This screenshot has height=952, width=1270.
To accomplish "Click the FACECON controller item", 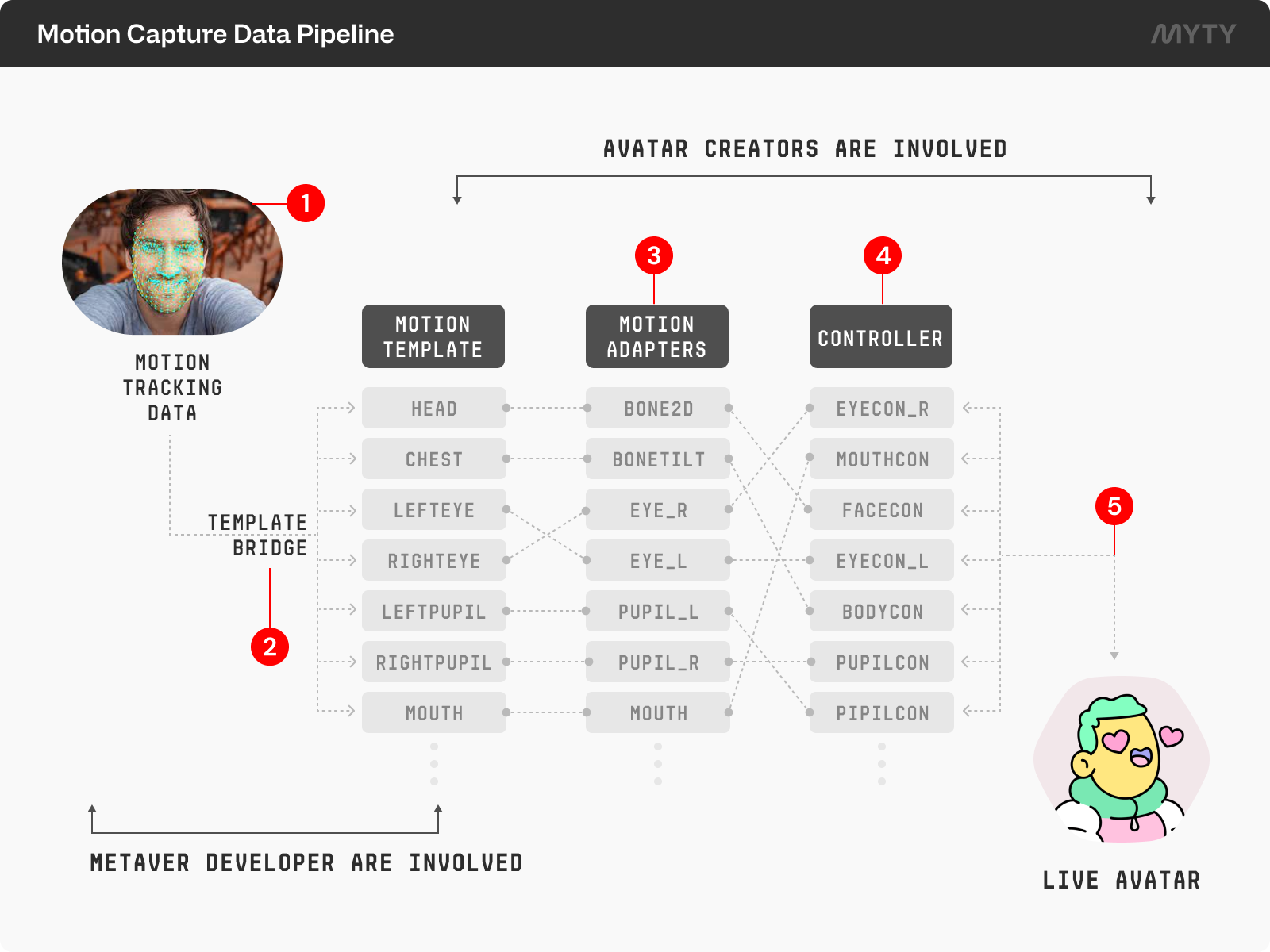I will pyautogui.click(x=882, y=509).
